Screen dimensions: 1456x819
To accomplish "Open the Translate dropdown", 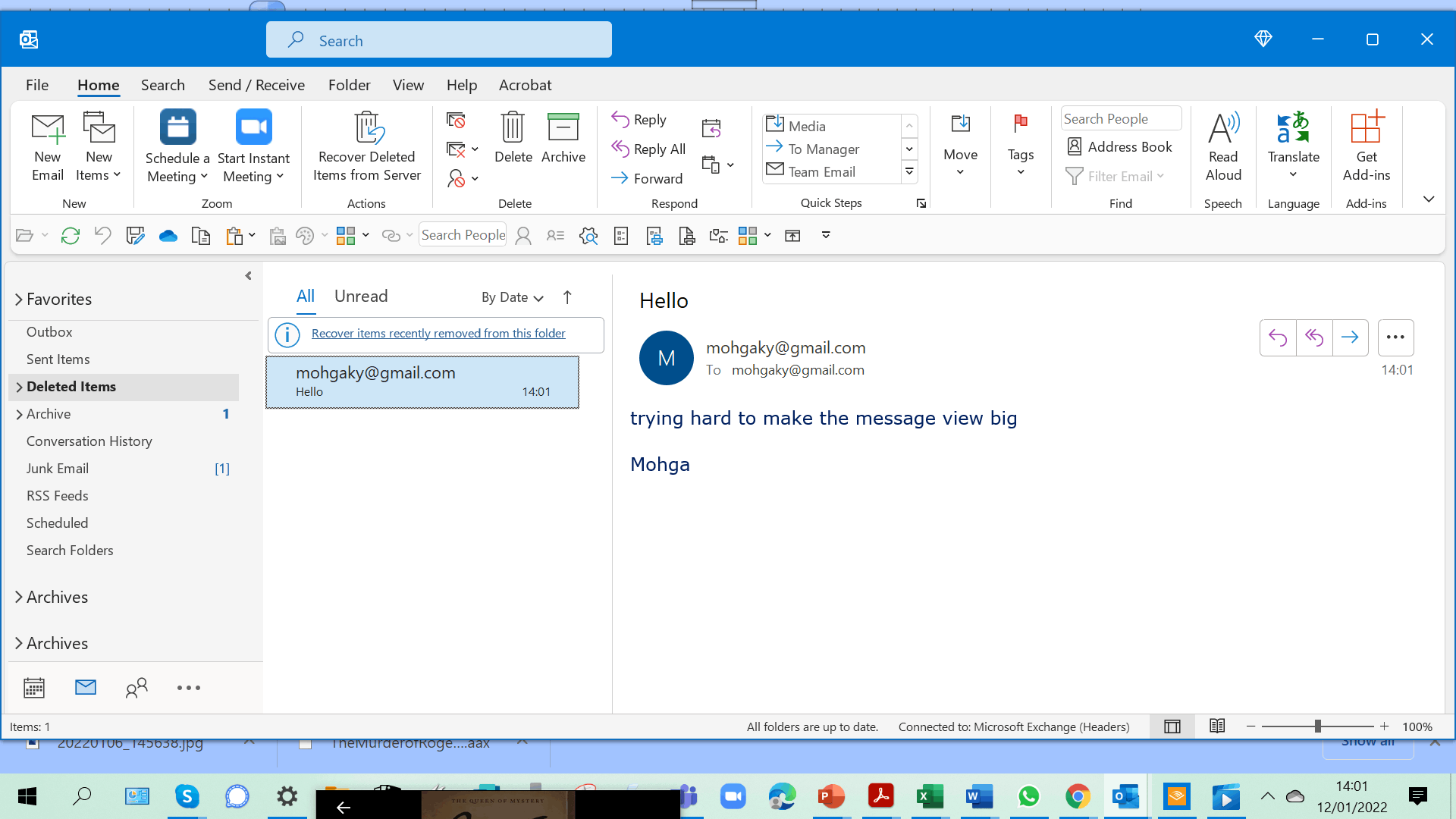I will [1293, 174].
